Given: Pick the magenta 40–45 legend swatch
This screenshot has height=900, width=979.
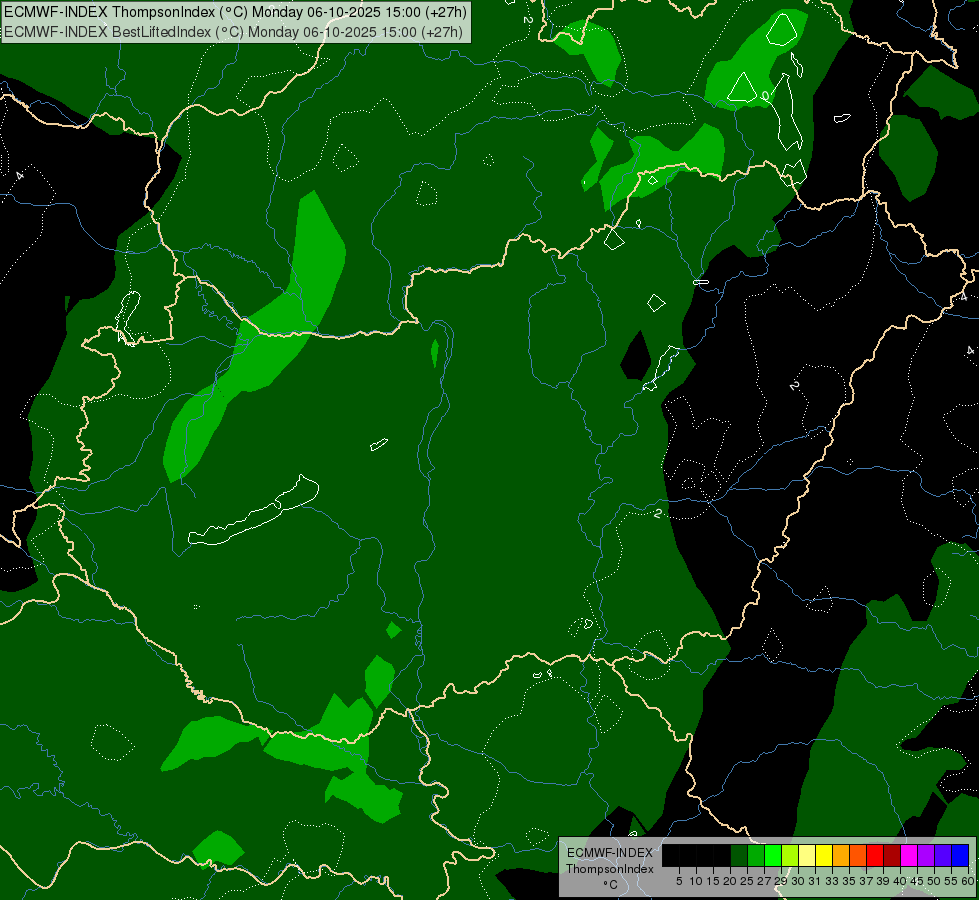Looking at the screenshot, I should 909,855.
